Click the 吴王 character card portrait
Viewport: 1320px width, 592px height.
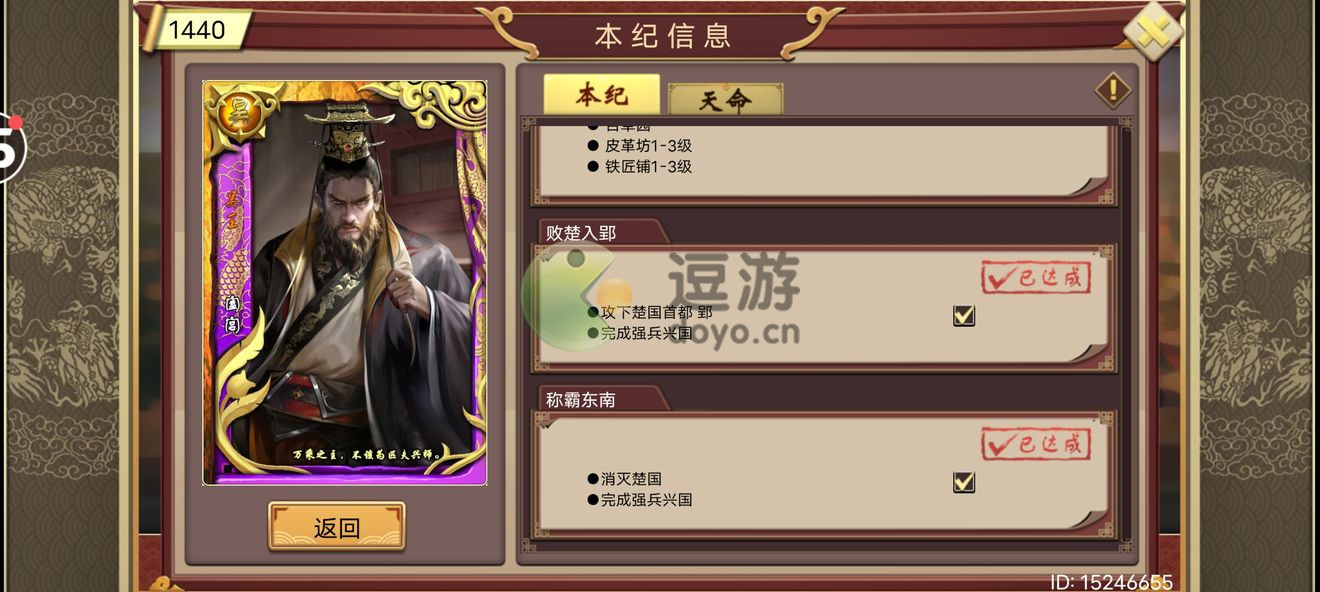[x=345, y=283]
